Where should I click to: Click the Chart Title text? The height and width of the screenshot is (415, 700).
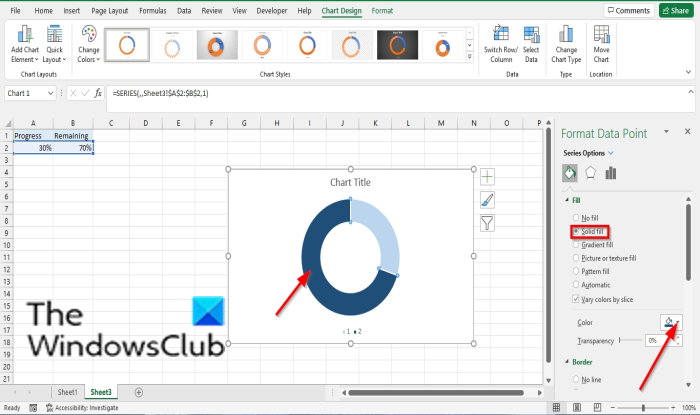(x=350, y=182)
